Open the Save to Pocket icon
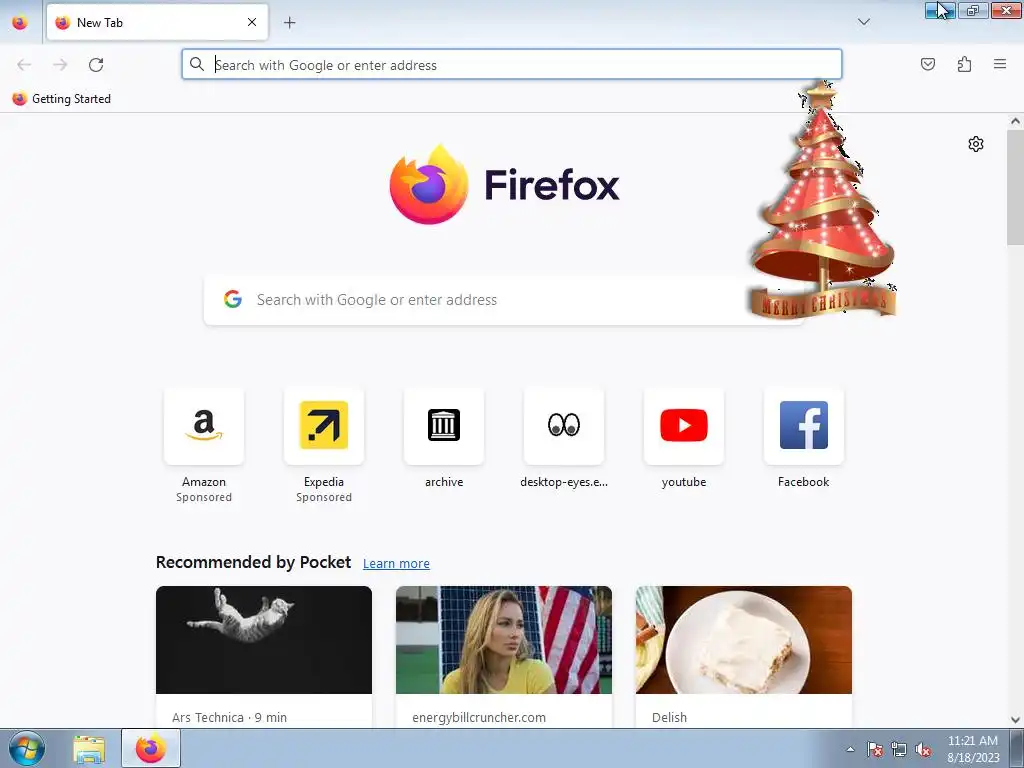 (x=927, y=64)
